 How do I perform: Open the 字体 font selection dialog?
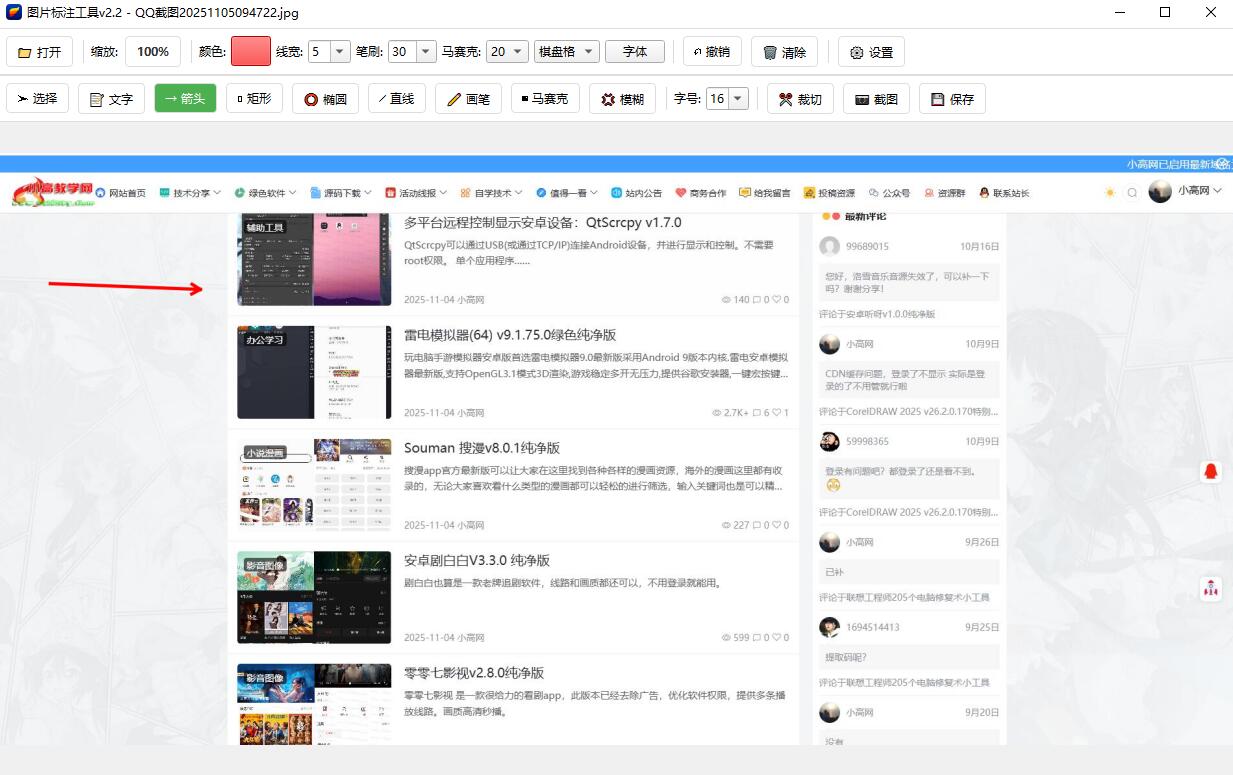pos(635,51)
